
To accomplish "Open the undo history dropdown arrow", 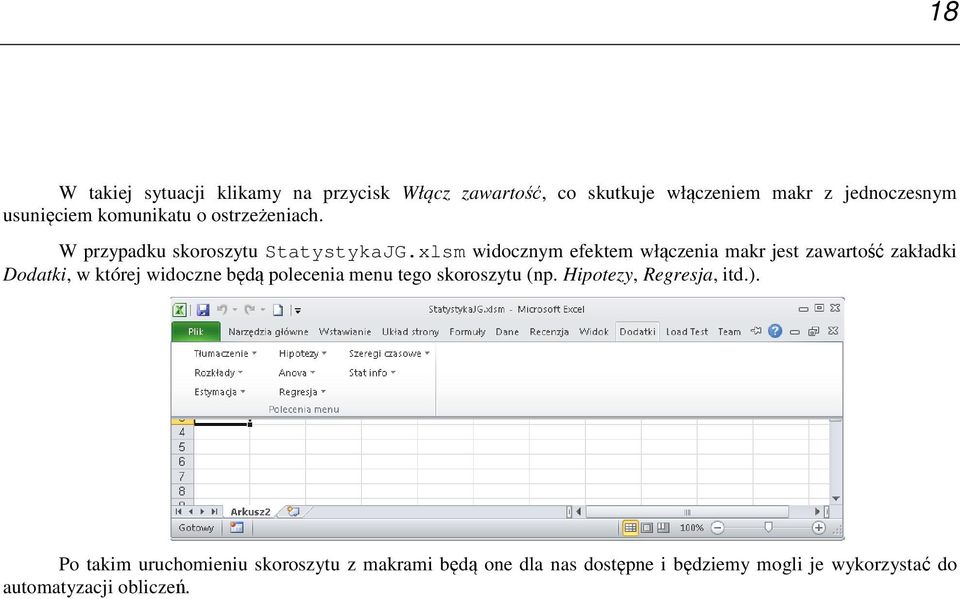I will tap(234, 310).
